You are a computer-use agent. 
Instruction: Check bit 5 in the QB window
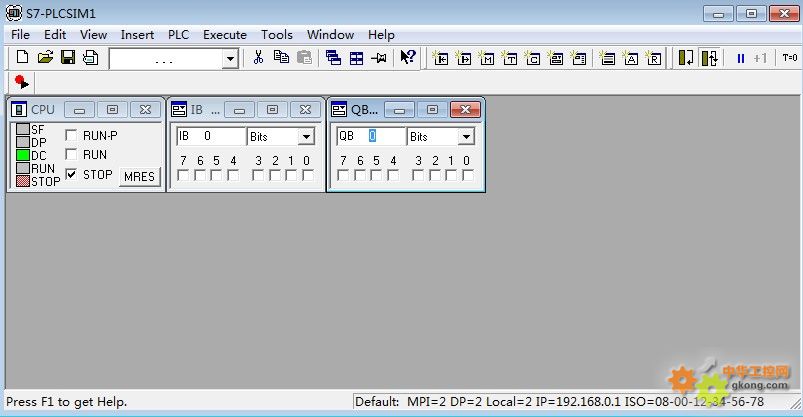[376, 175]
